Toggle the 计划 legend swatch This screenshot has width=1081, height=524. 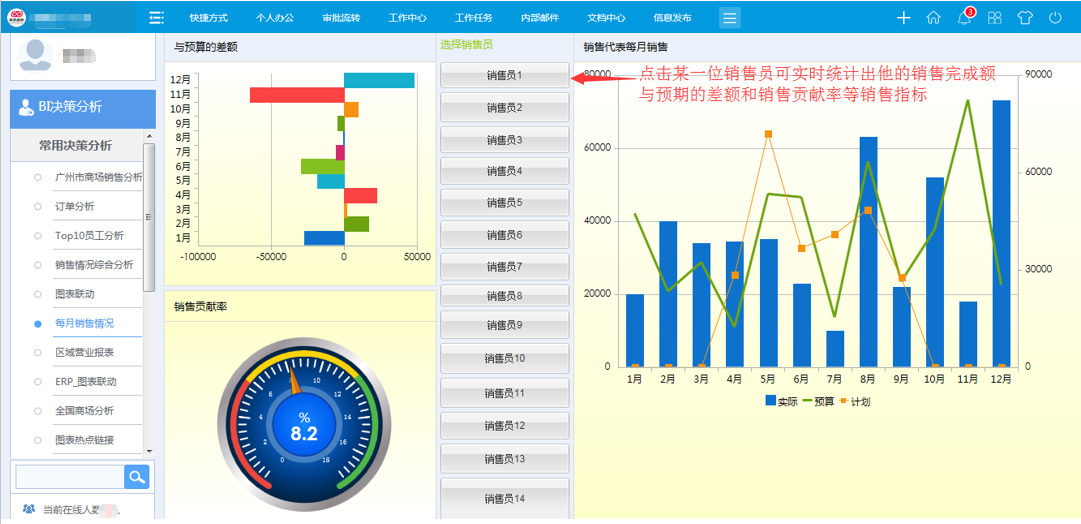842,401
